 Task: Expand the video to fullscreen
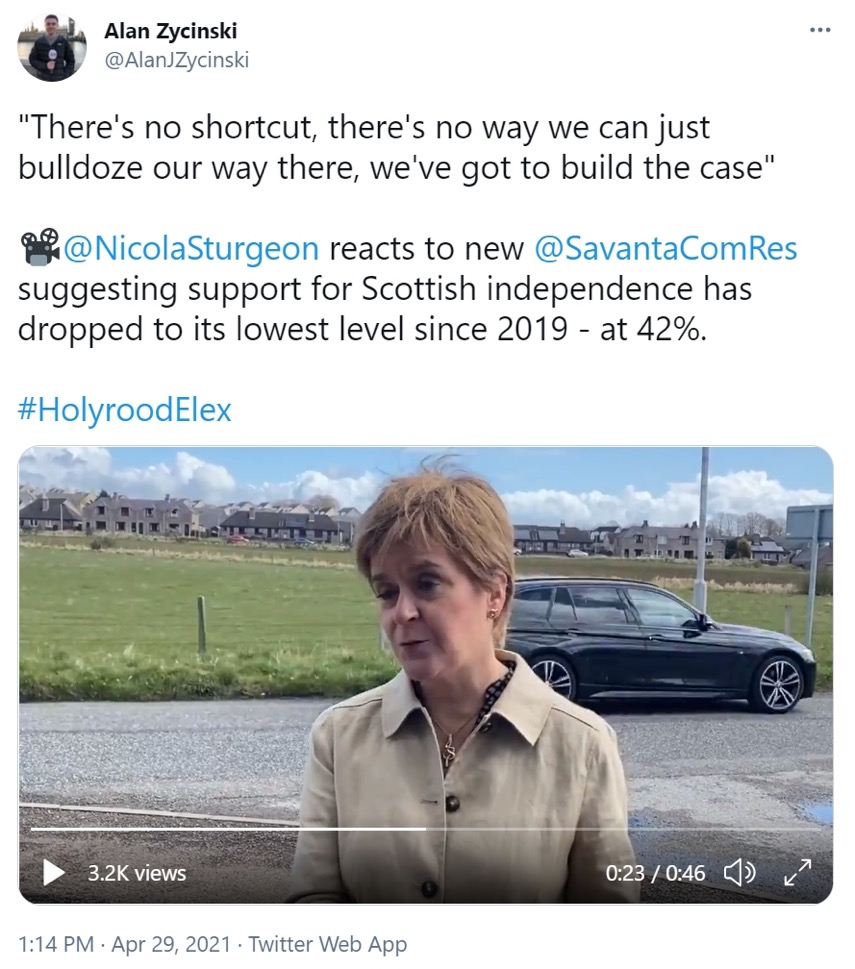[x=797, y=873]
